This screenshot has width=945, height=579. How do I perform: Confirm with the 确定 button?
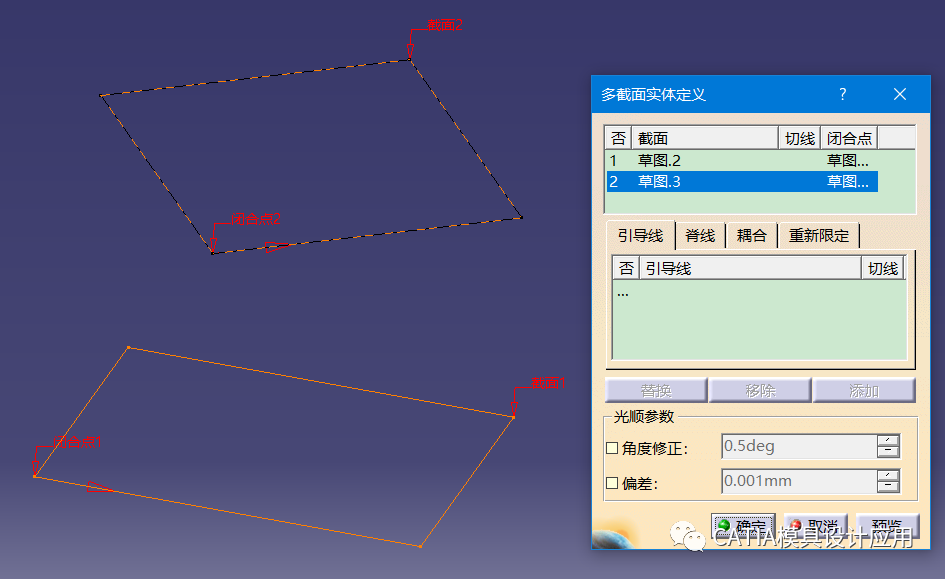[743, 526]
